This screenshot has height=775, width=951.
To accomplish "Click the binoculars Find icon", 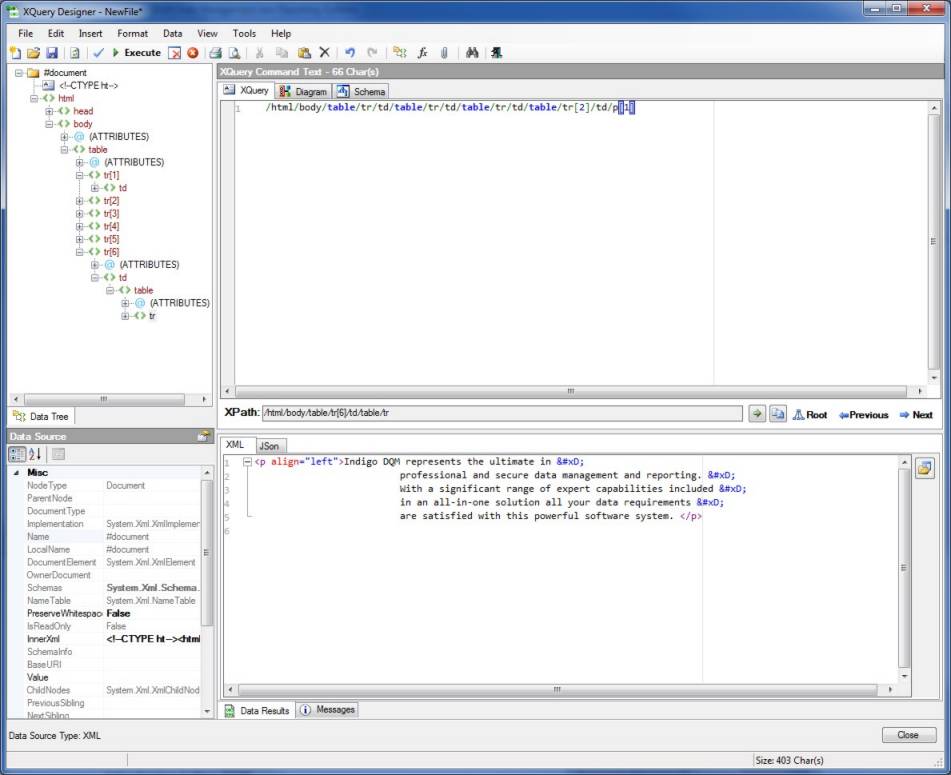I will pyautogui.click(x=473, y=53).
